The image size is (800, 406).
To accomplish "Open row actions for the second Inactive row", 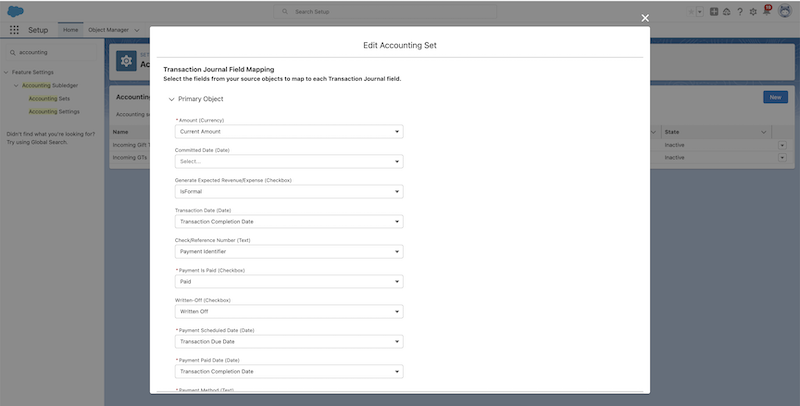I will pos(782,158).
